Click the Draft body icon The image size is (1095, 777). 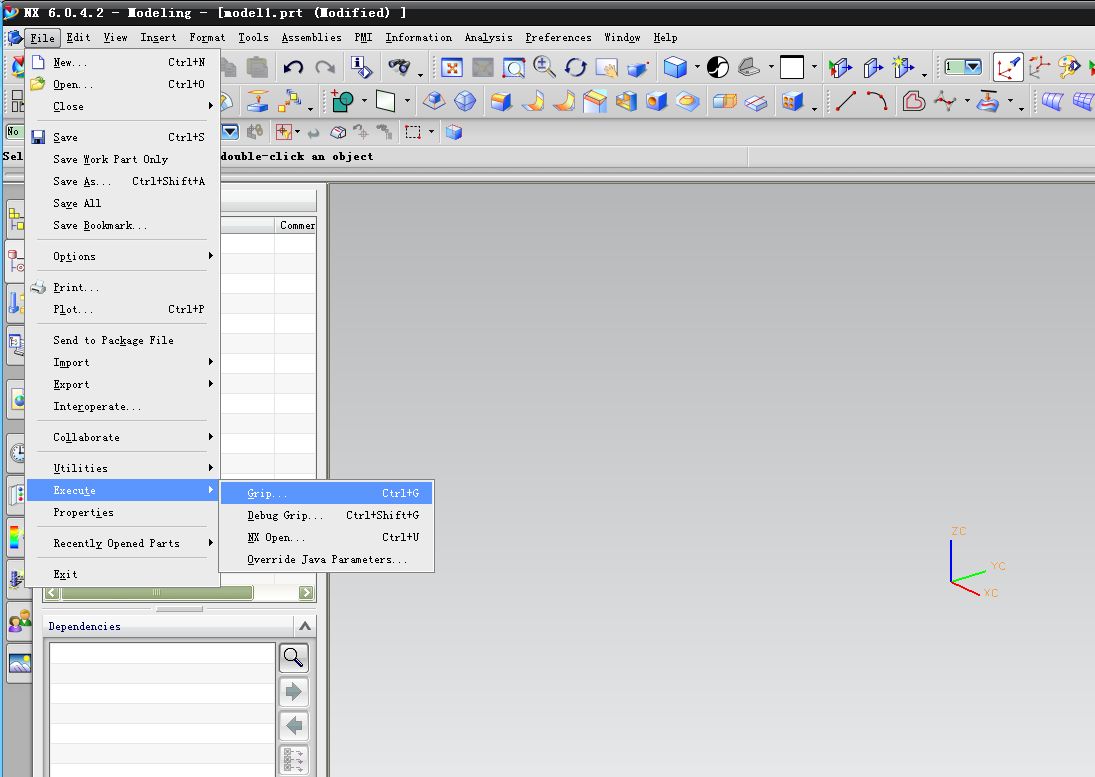coord(595,102)
